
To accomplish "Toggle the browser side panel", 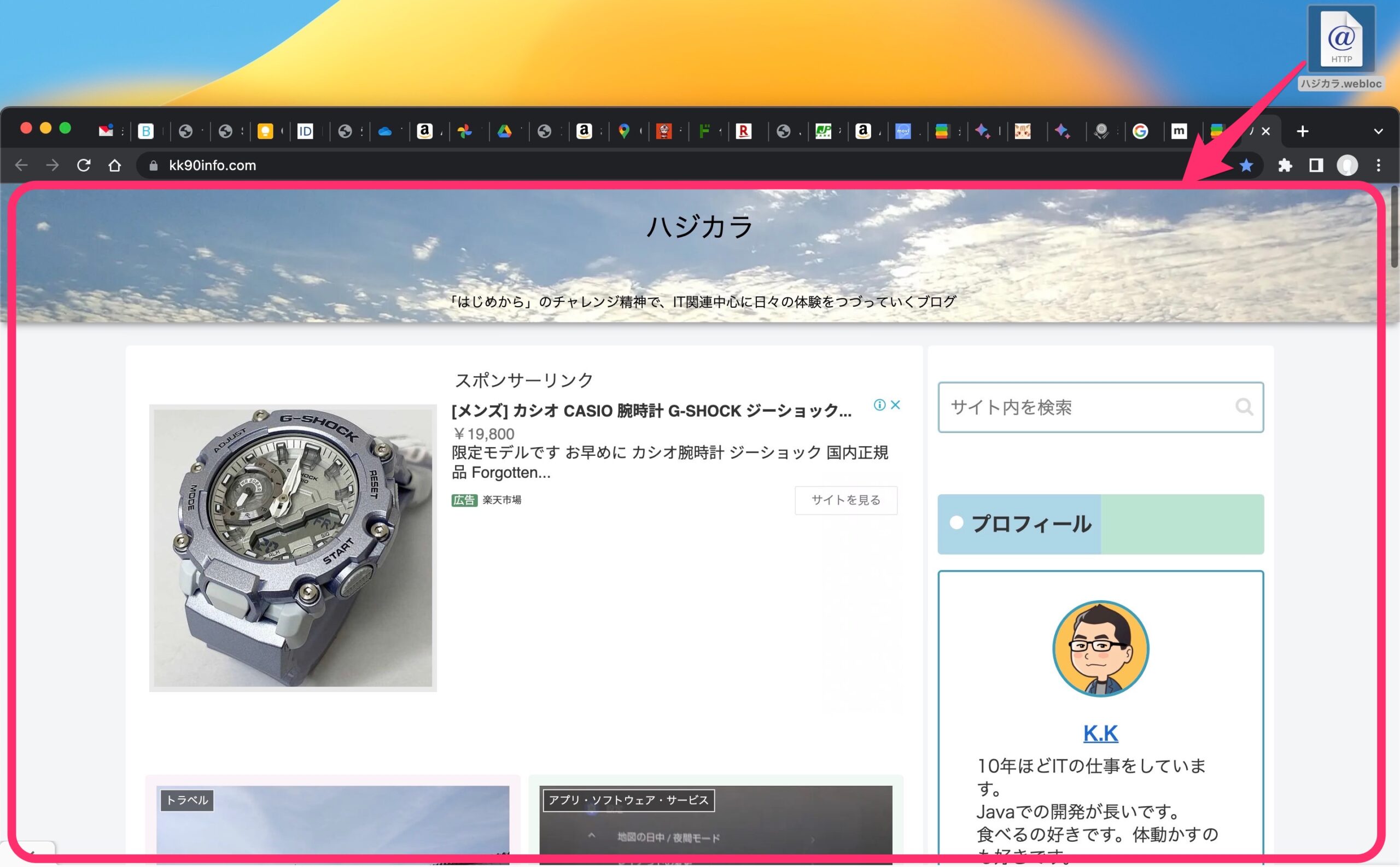I will pos(1316,165).
